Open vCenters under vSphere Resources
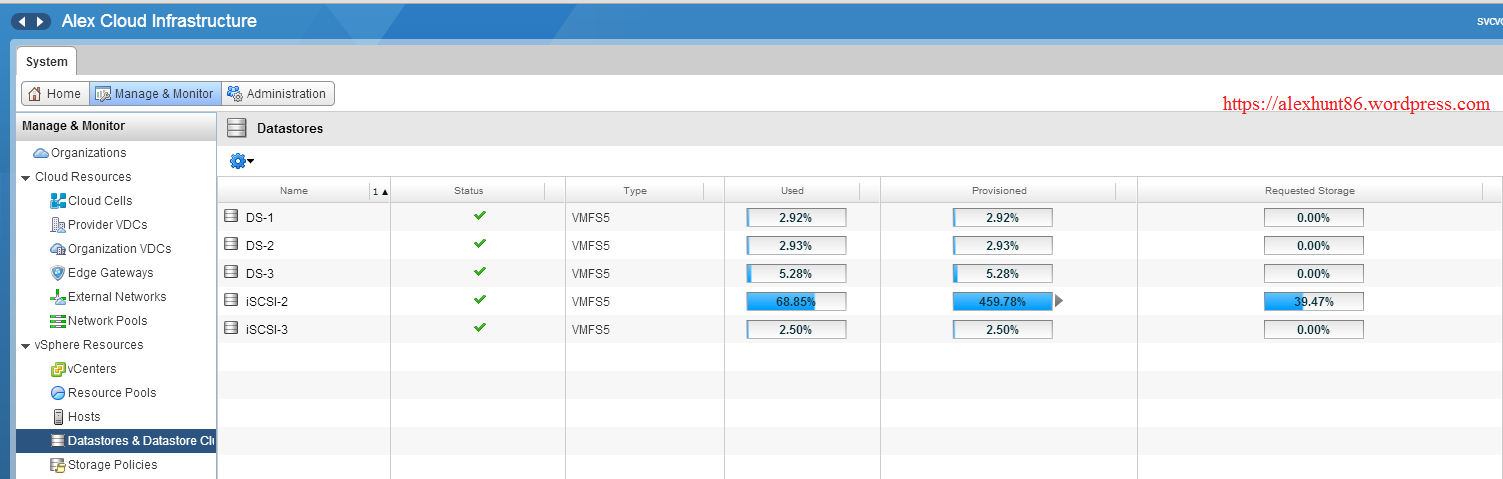 pos(91,369)
